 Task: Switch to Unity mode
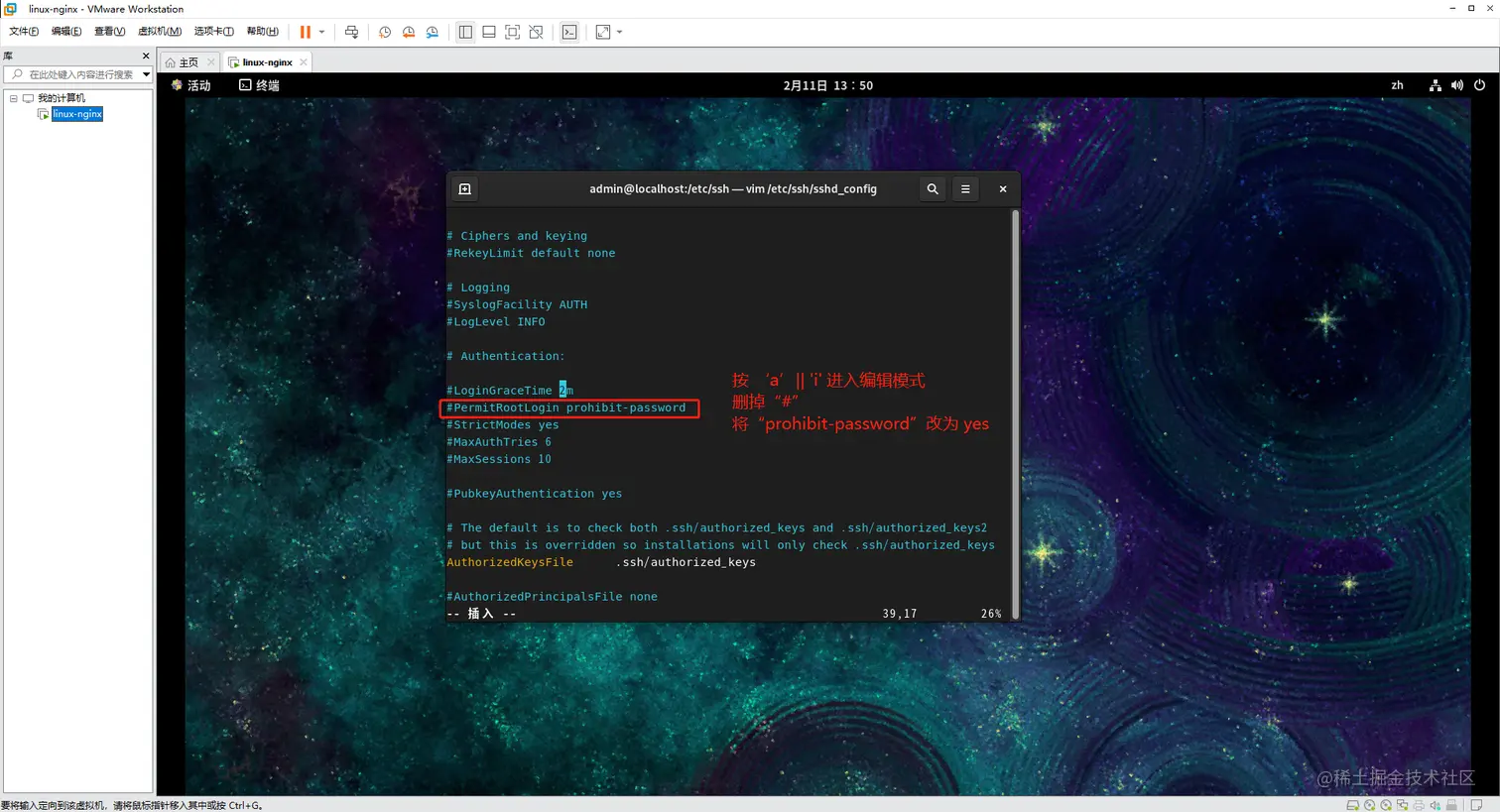coord(536,32)
